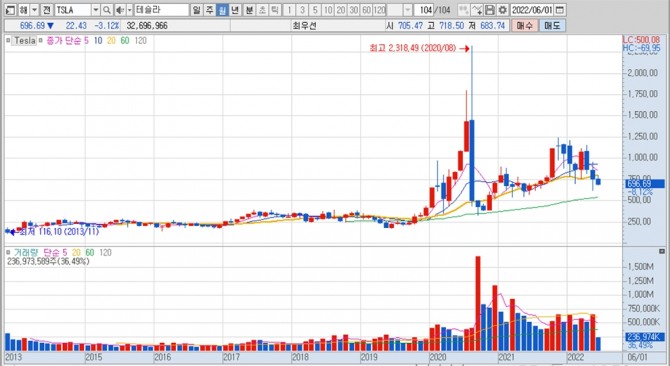Image resolution: width=670 pixels, height=366 pixels.
Task: Expand the market type dropdown near 해
Action: 34,10
